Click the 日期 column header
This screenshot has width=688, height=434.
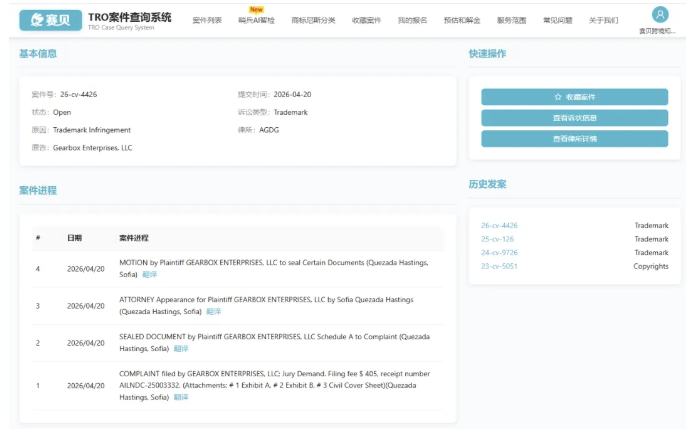coord(75,238)
